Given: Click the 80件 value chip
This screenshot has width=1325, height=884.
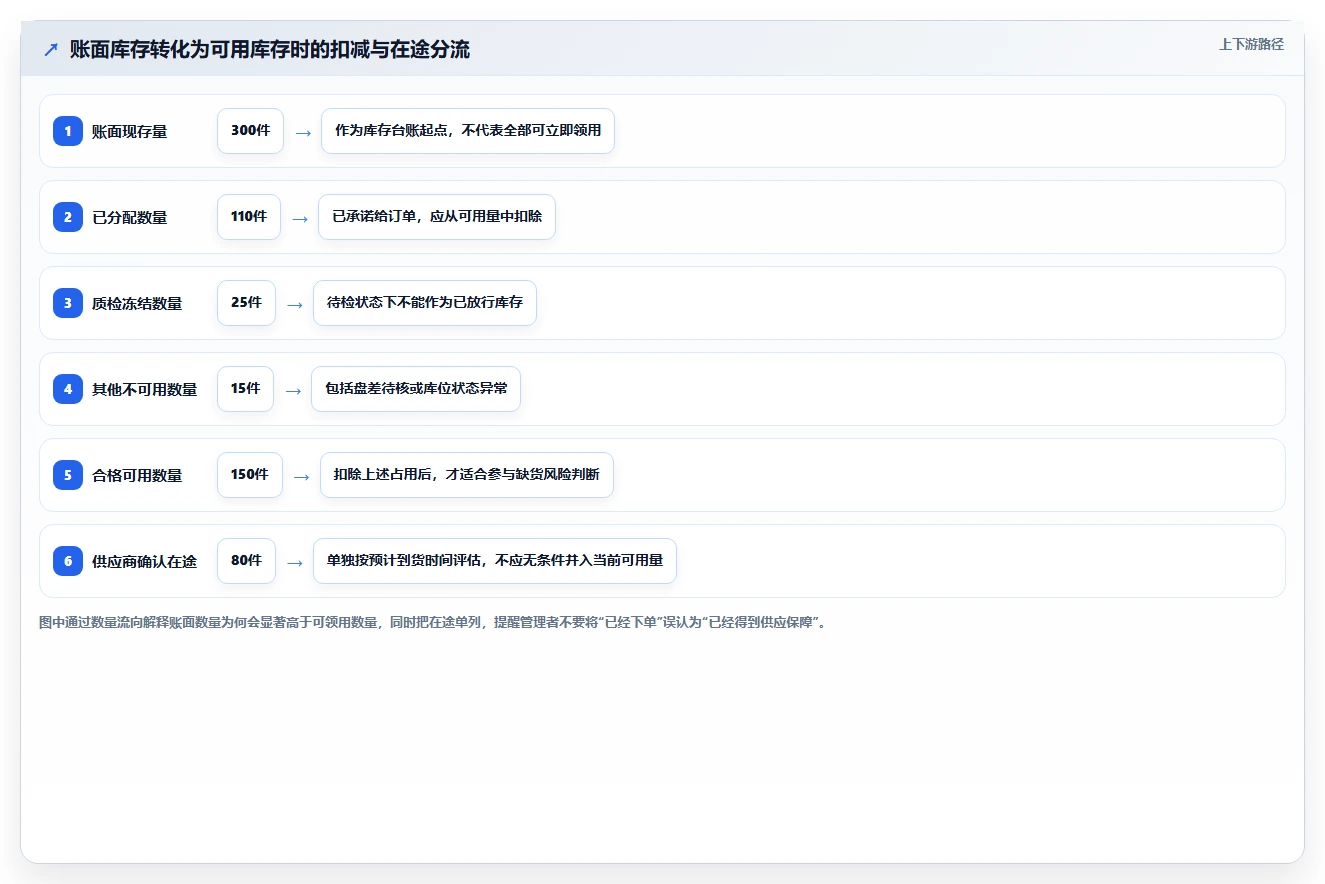Looking at the screenshot, I should click(x=246, y=561).
